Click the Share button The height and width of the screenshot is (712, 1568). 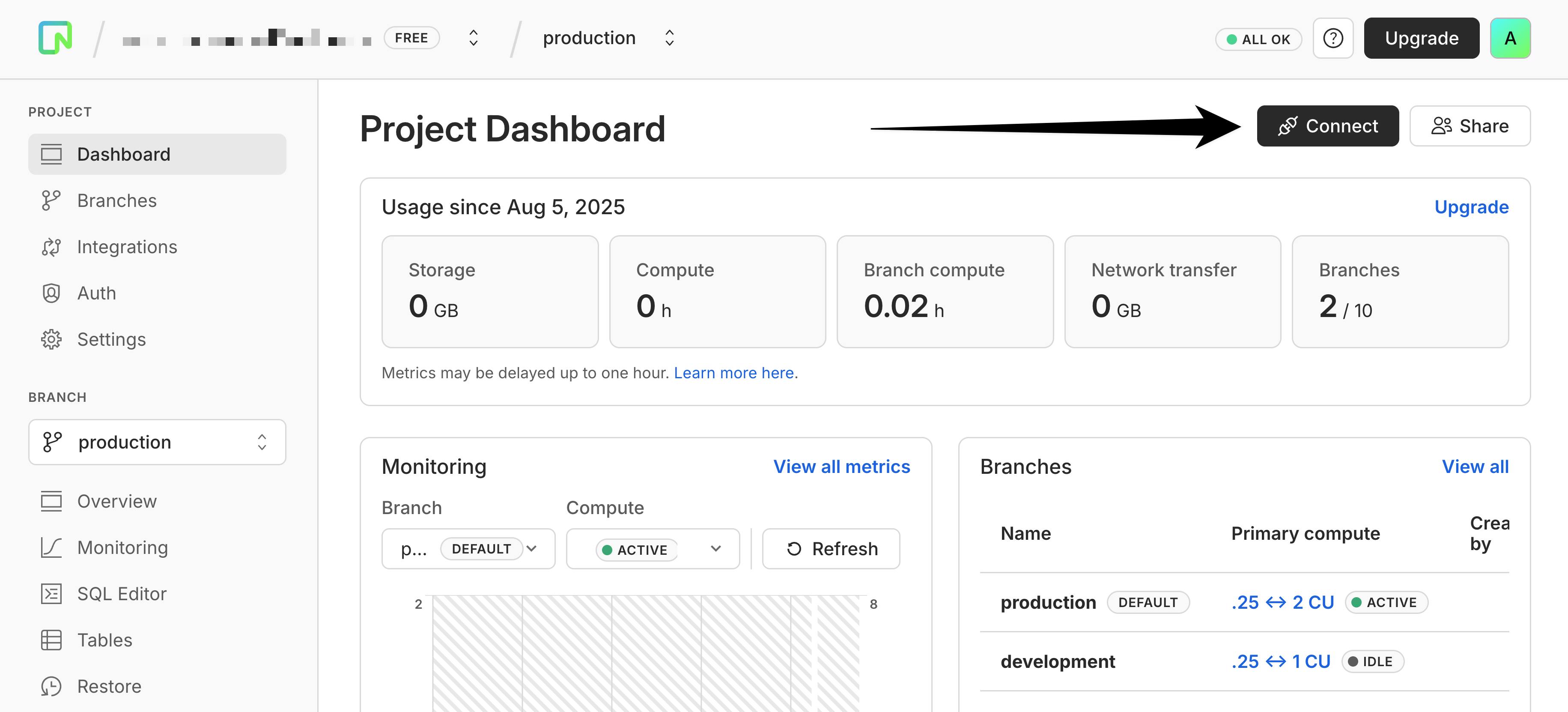1470,126
